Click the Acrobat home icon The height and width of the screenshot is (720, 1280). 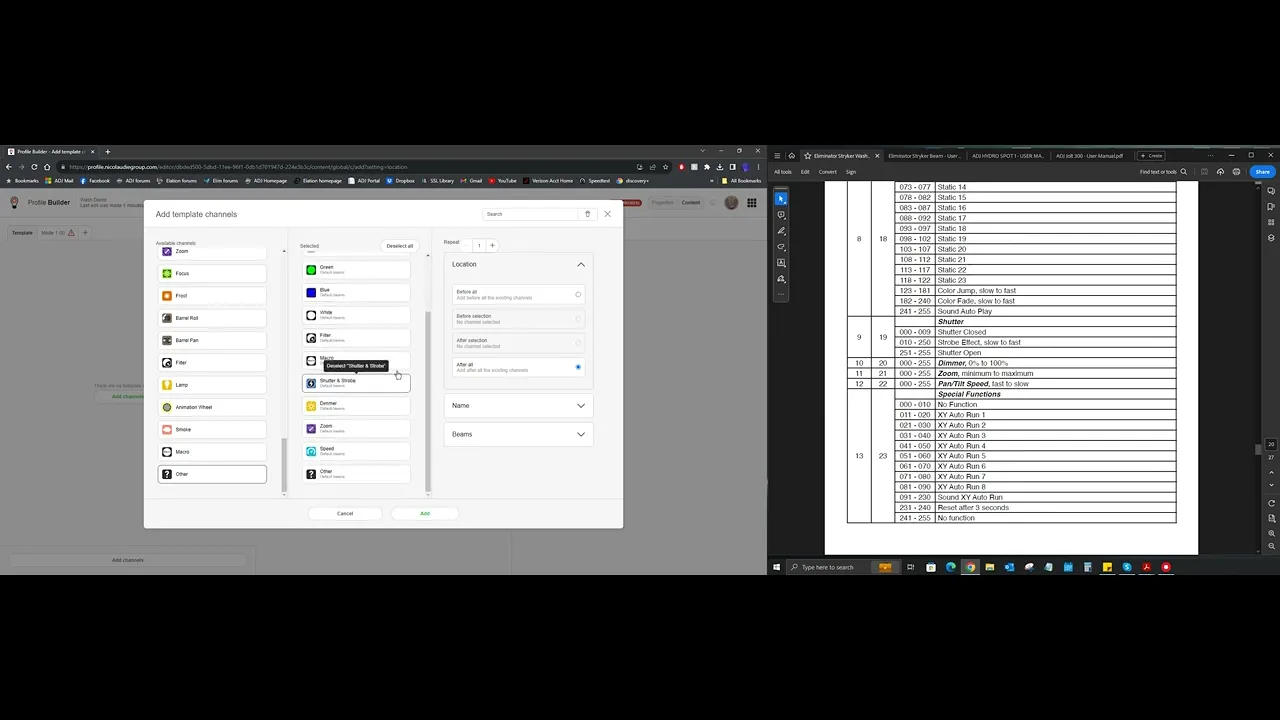pyautogui.click(x=791, y=156)
